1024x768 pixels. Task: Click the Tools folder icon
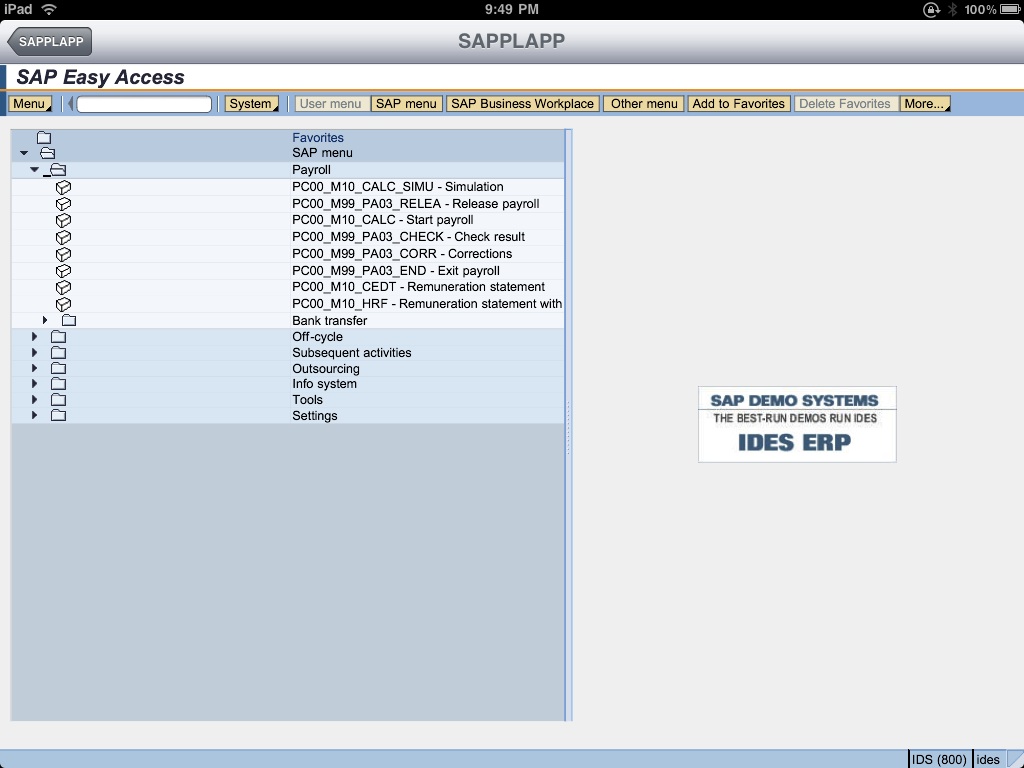pyautogui.click(x=59, y=400)
